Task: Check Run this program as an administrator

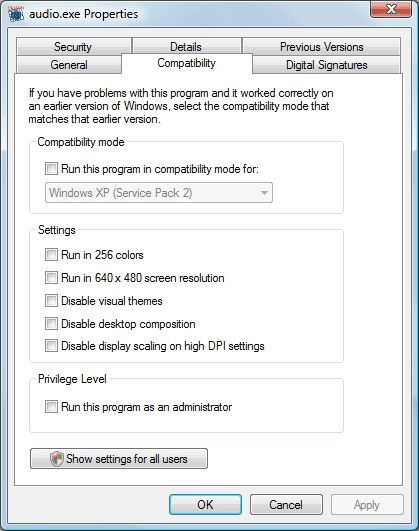Action: (x=51, y=407)
